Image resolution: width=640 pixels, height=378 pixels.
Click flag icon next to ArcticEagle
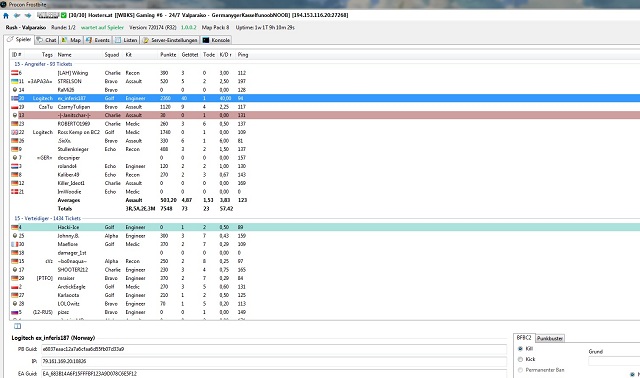tap(14, 287)
